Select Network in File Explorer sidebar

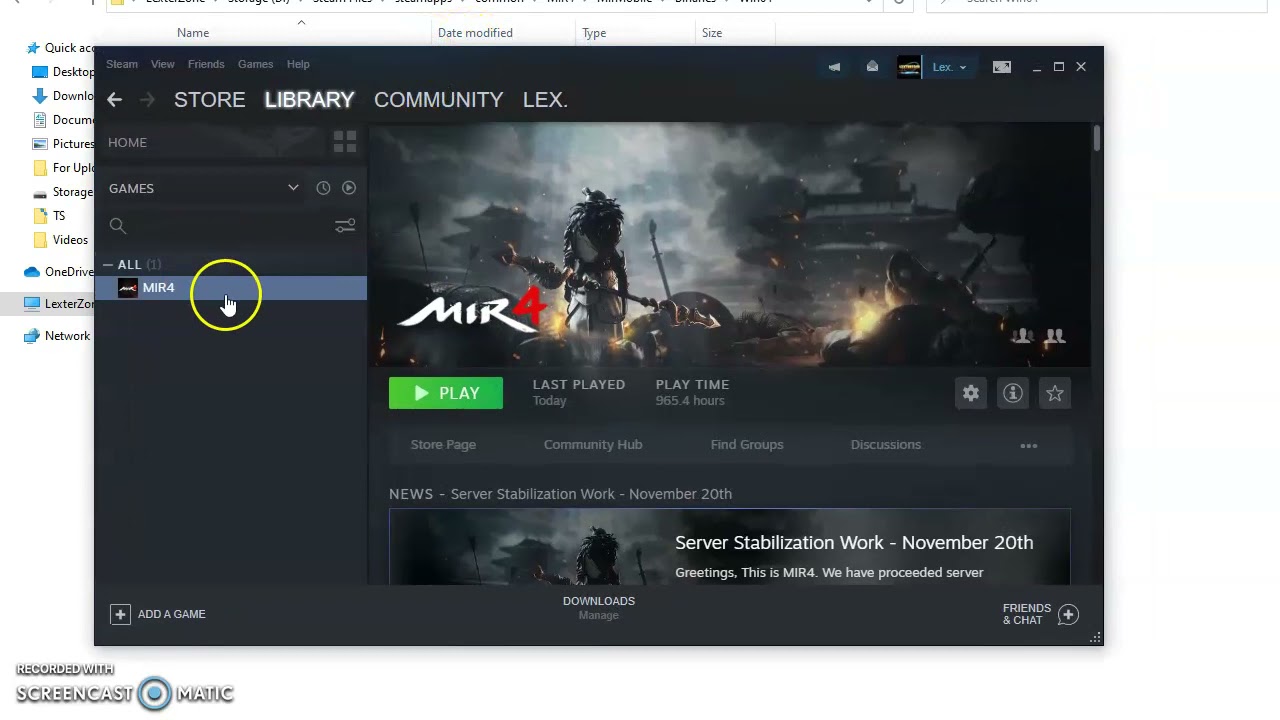tap(57, 336)
